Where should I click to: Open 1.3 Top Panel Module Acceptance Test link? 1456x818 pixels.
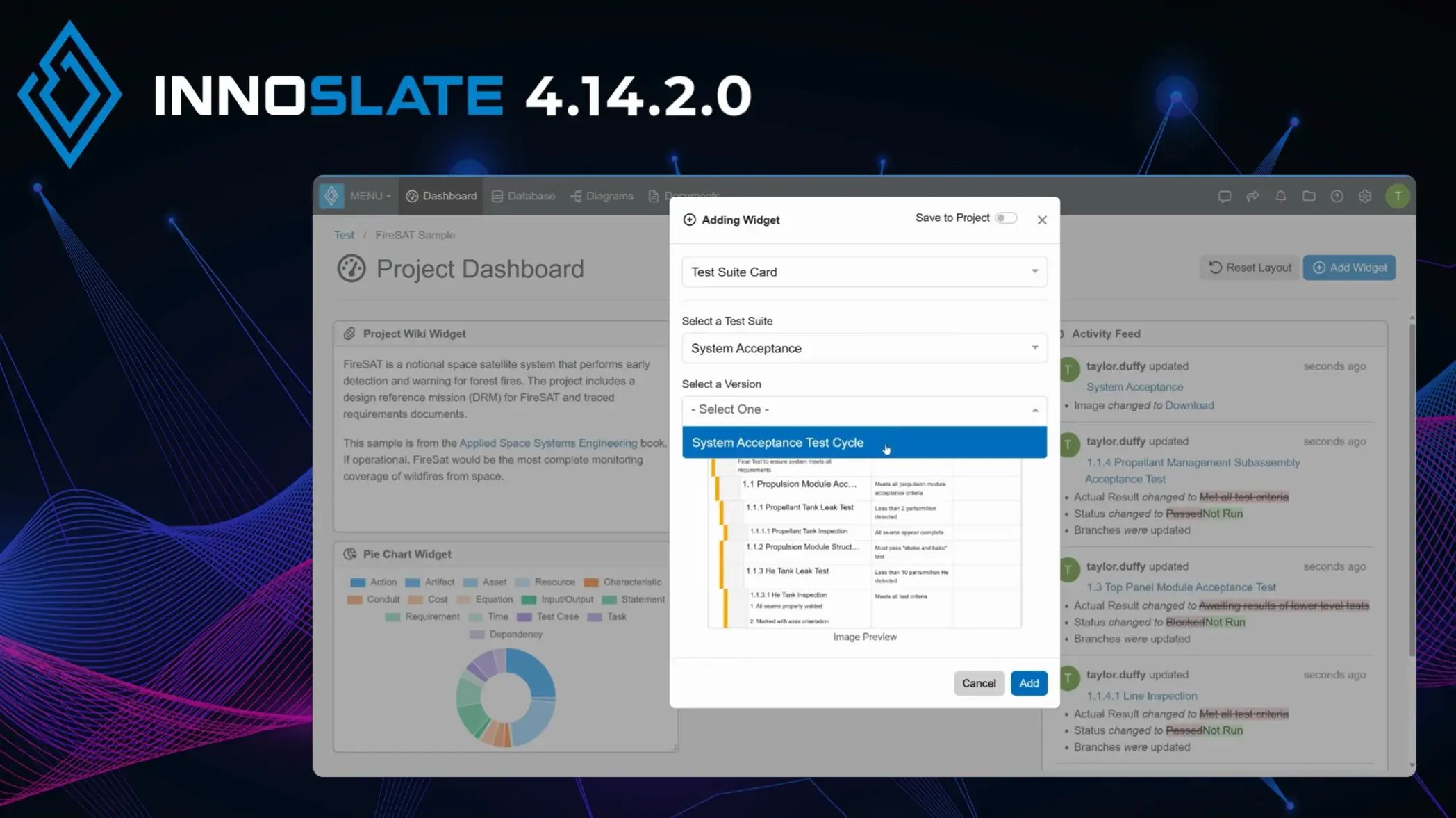(x=1181, y=587)
